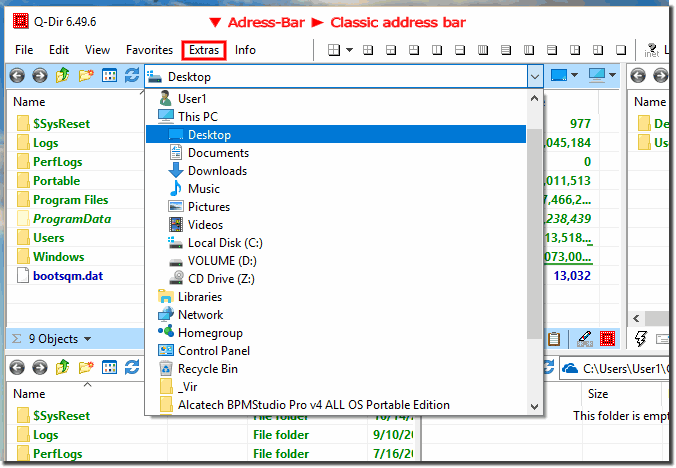The width and height of the screenshot is (676, 468).
Task: Choose Documents from the dropdown list
Action: pos(336,153)
